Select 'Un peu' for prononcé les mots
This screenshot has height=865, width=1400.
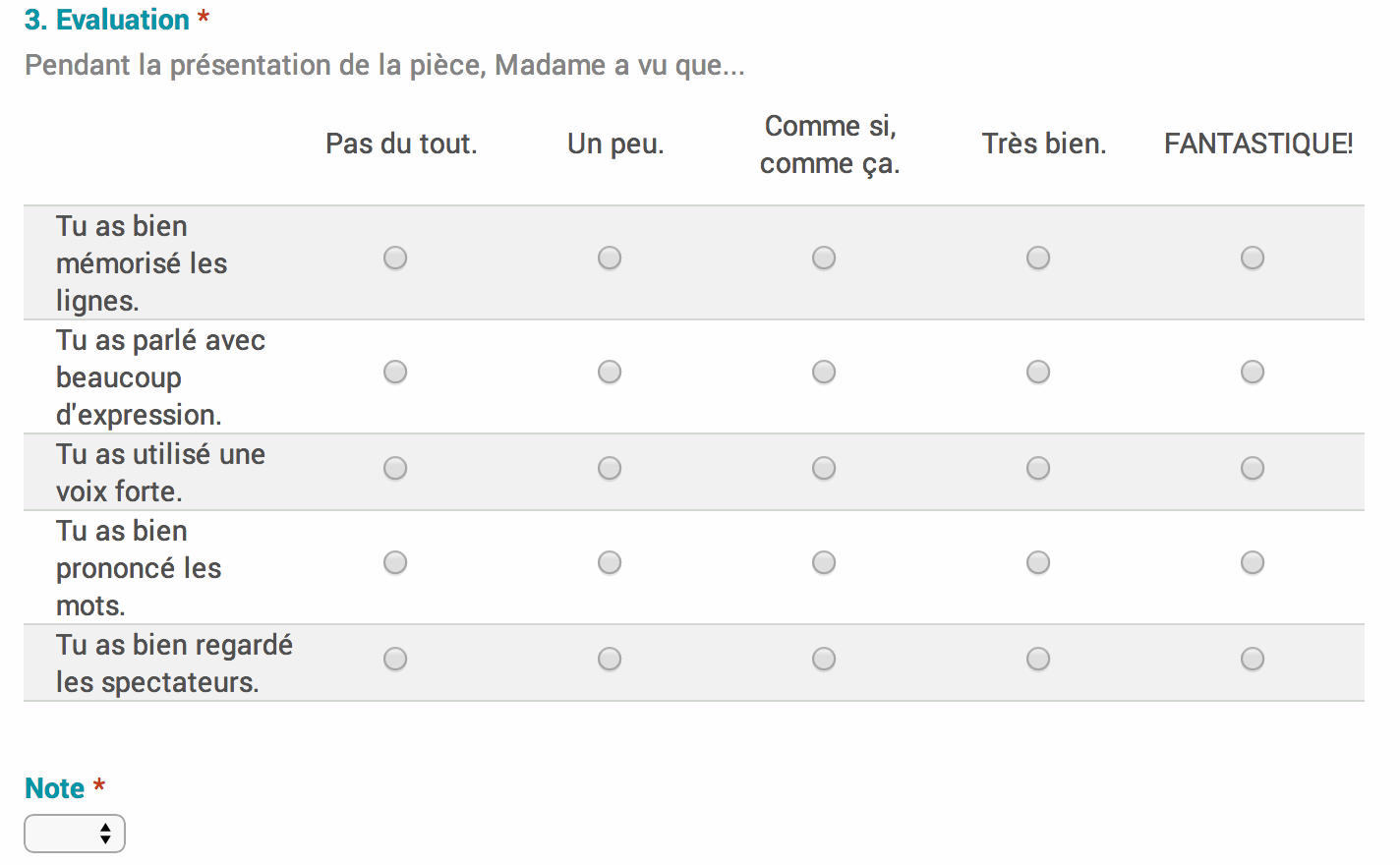pyautogui.click(x=610, y=562)
